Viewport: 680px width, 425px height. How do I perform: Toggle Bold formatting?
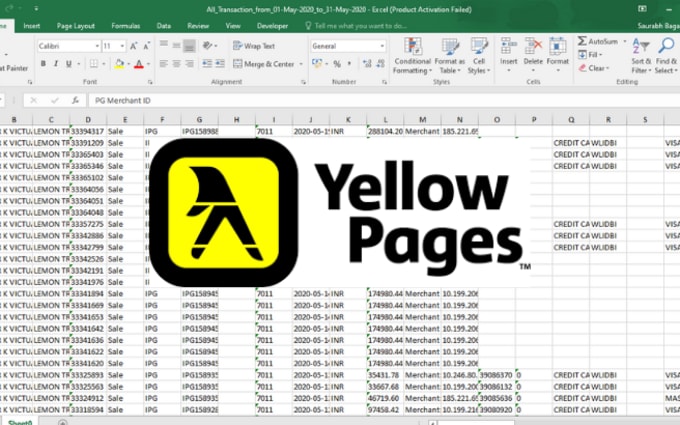pyautogui.click(x=43, y=64)
